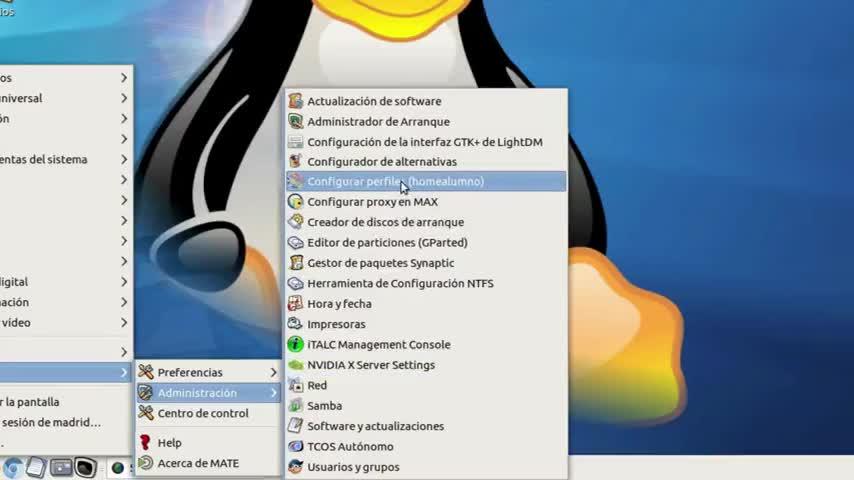Image resolution: width=854 pixels, height=480 pixels.
Task: Click Samba label
Action: click(x=325, y=406)
